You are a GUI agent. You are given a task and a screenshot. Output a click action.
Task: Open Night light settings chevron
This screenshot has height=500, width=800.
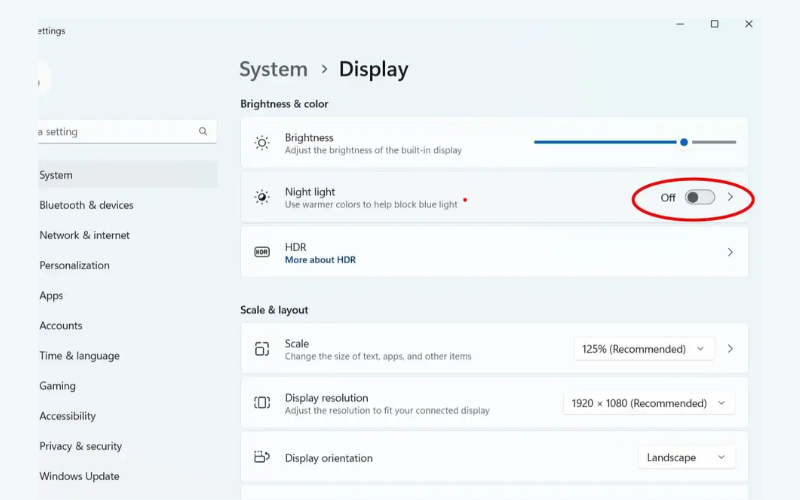730,197
